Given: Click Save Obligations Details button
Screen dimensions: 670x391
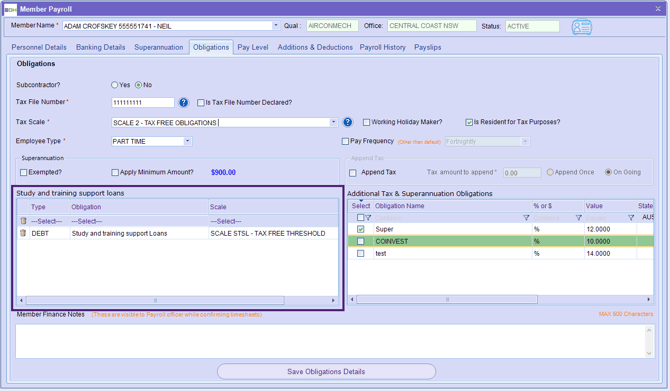Looking at the screenshot, I should pyautogui.click(x=326, y=372).
